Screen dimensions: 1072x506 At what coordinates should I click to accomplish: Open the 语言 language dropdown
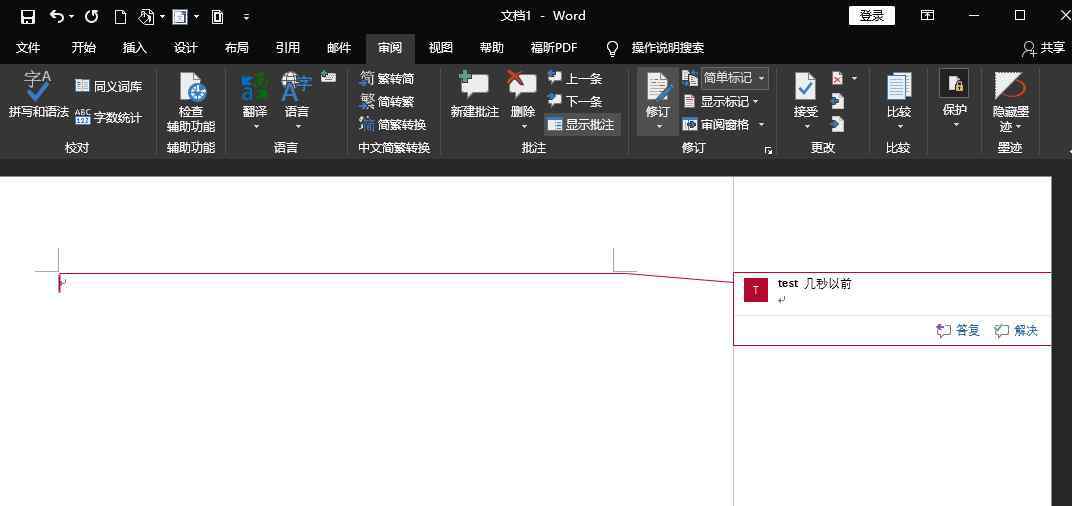297,101
